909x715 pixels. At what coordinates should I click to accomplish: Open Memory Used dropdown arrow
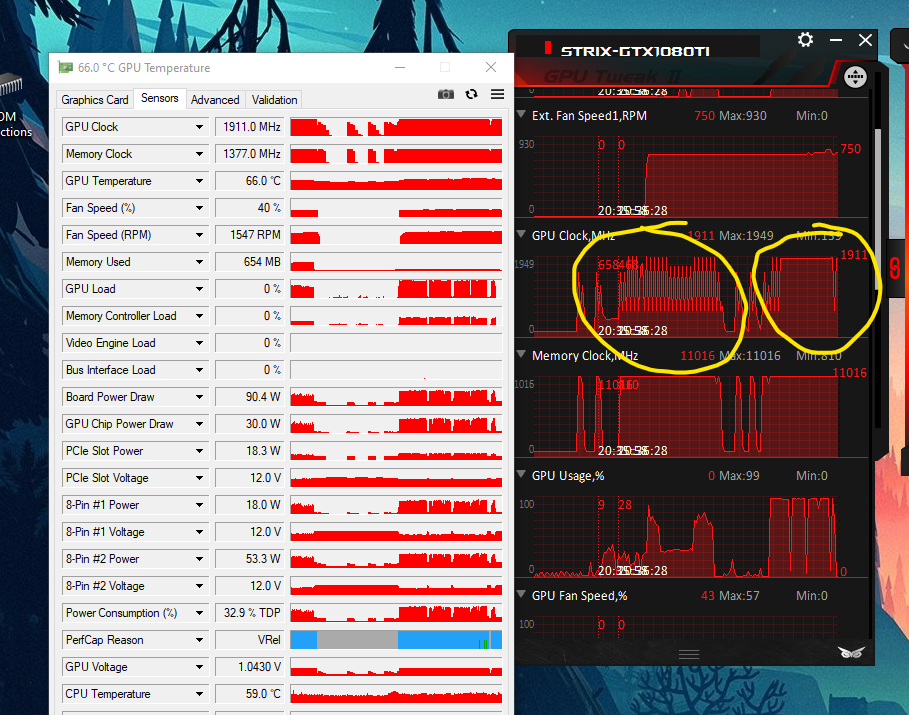199,262
